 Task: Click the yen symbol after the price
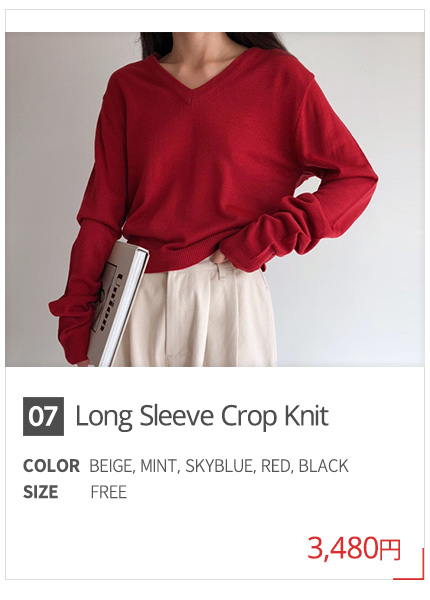(389, 549)
